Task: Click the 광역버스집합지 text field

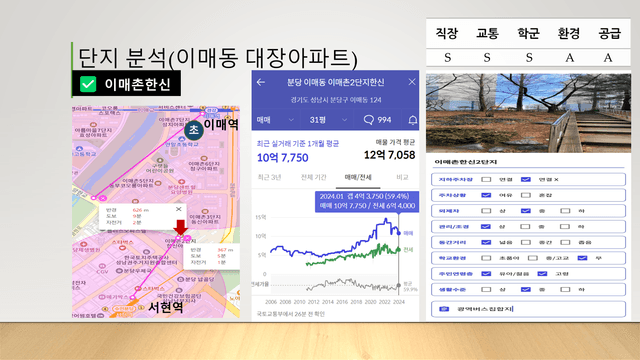Action: coord(528,309)
